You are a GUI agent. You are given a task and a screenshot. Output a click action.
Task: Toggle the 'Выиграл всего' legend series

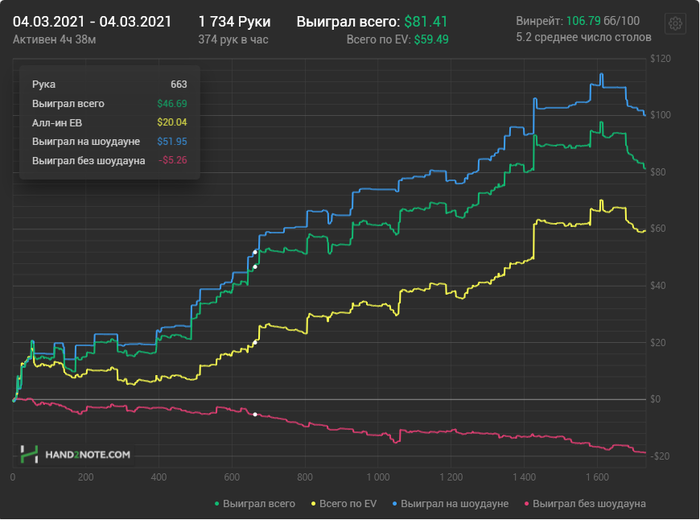click(255, 503)
